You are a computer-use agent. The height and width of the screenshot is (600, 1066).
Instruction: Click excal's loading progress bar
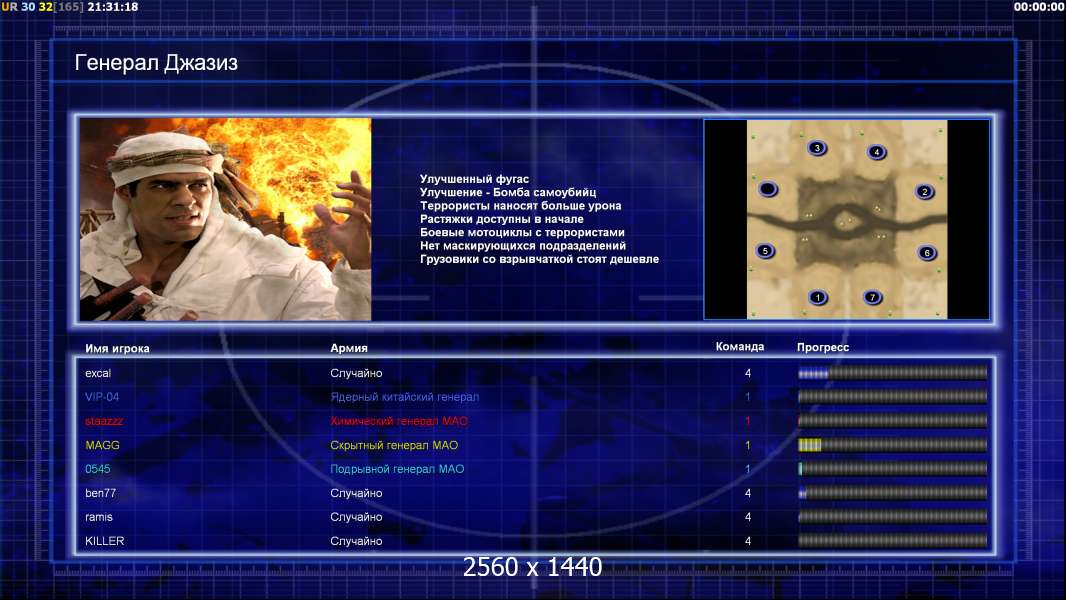click(893, 372)
